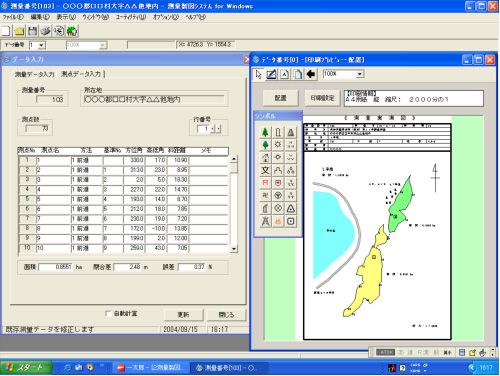Image resolution: width=500 pixels, height=376 pixels.
Task: Click the 所在地 location input field
Action: click(154, 99)
